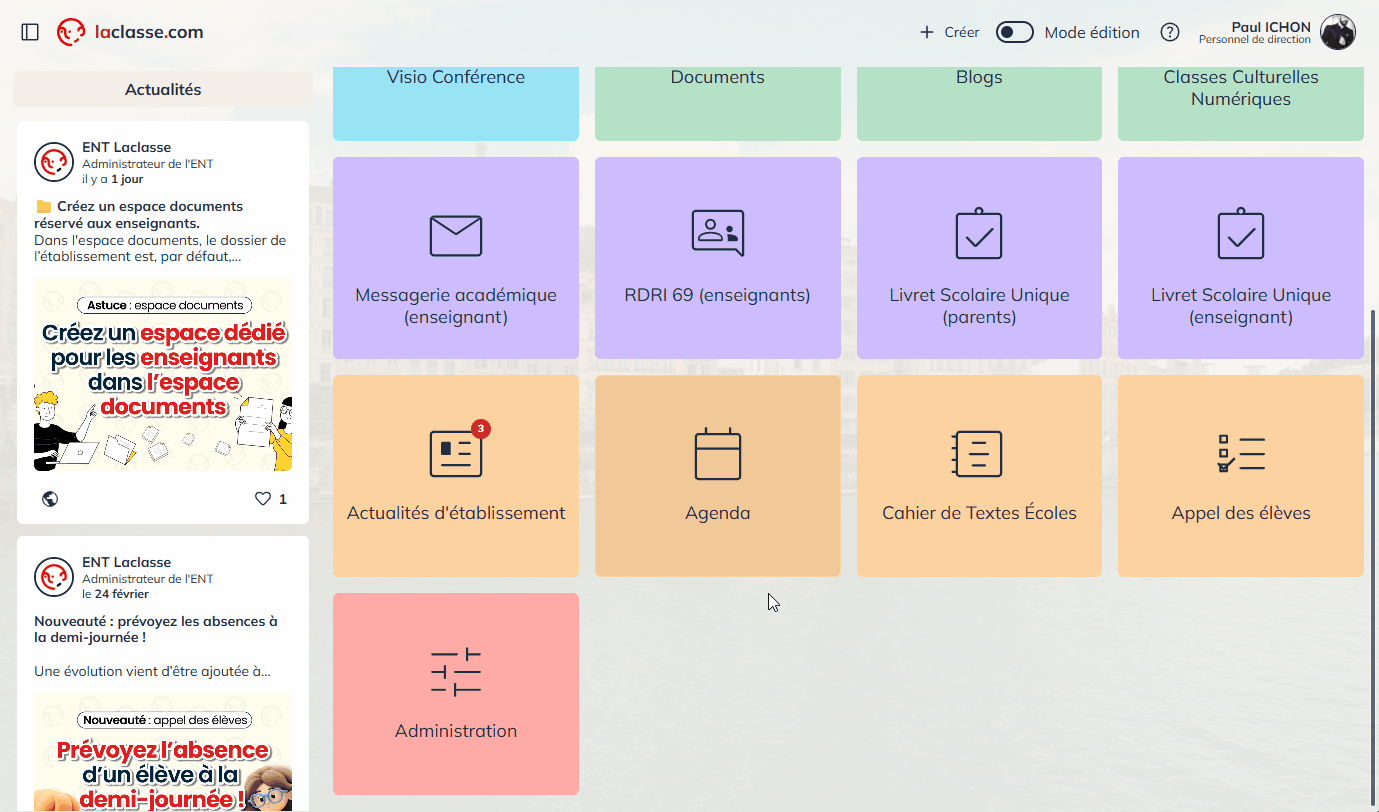The width and height of the screenshot is (1379, 812).
Task: Go to laclasse.com home logo
Action: pos(130,32)
